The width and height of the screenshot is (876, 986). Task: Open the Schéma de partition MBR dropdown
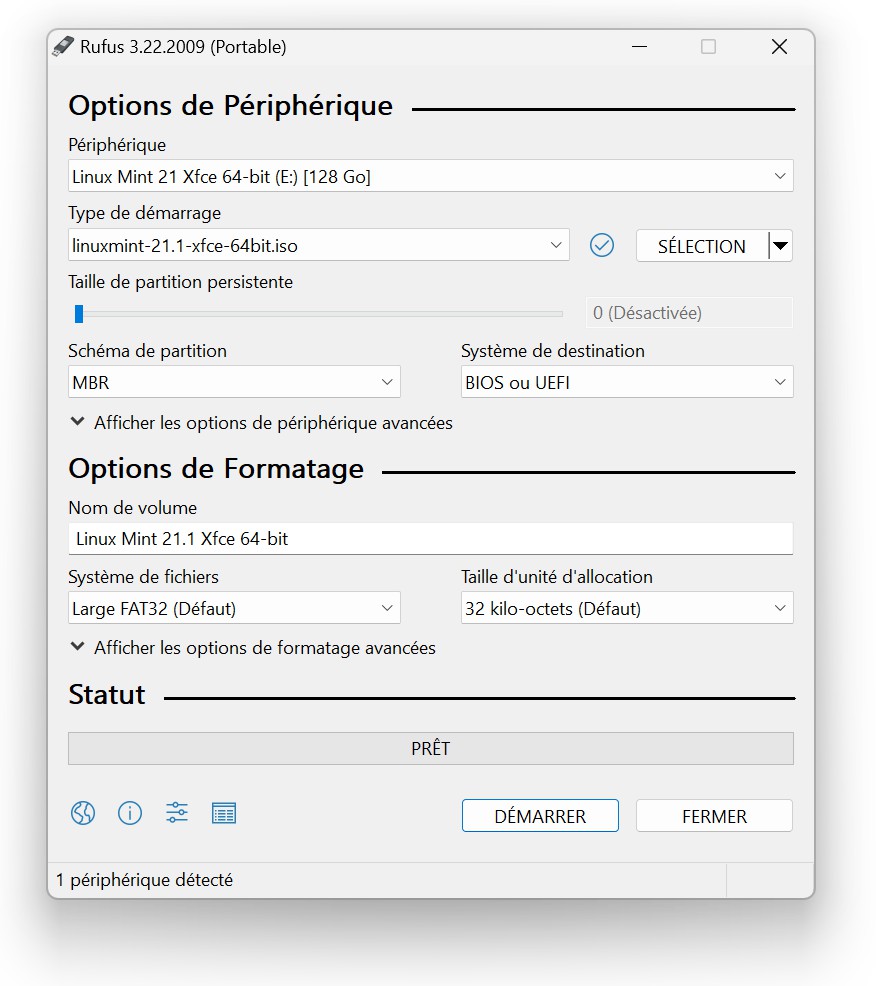point(234,382)
